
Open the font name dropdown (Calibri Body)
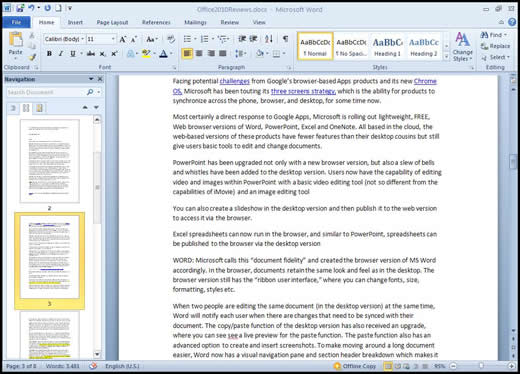82,39
